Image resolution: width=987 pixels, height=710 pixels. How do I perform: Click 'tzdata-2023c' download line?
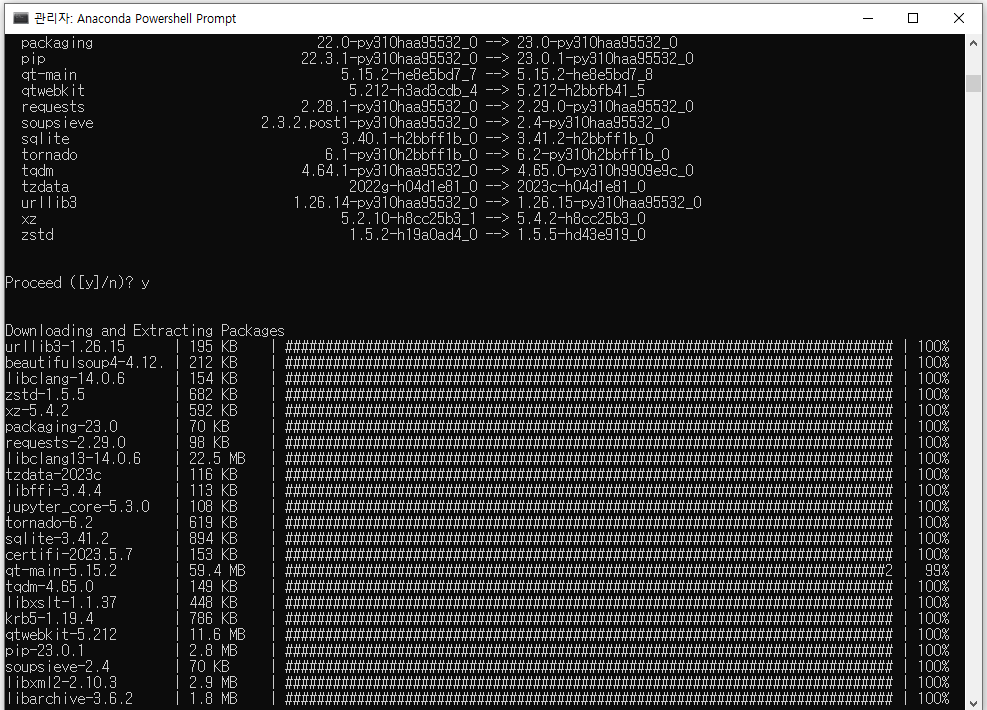coord(477,475)
